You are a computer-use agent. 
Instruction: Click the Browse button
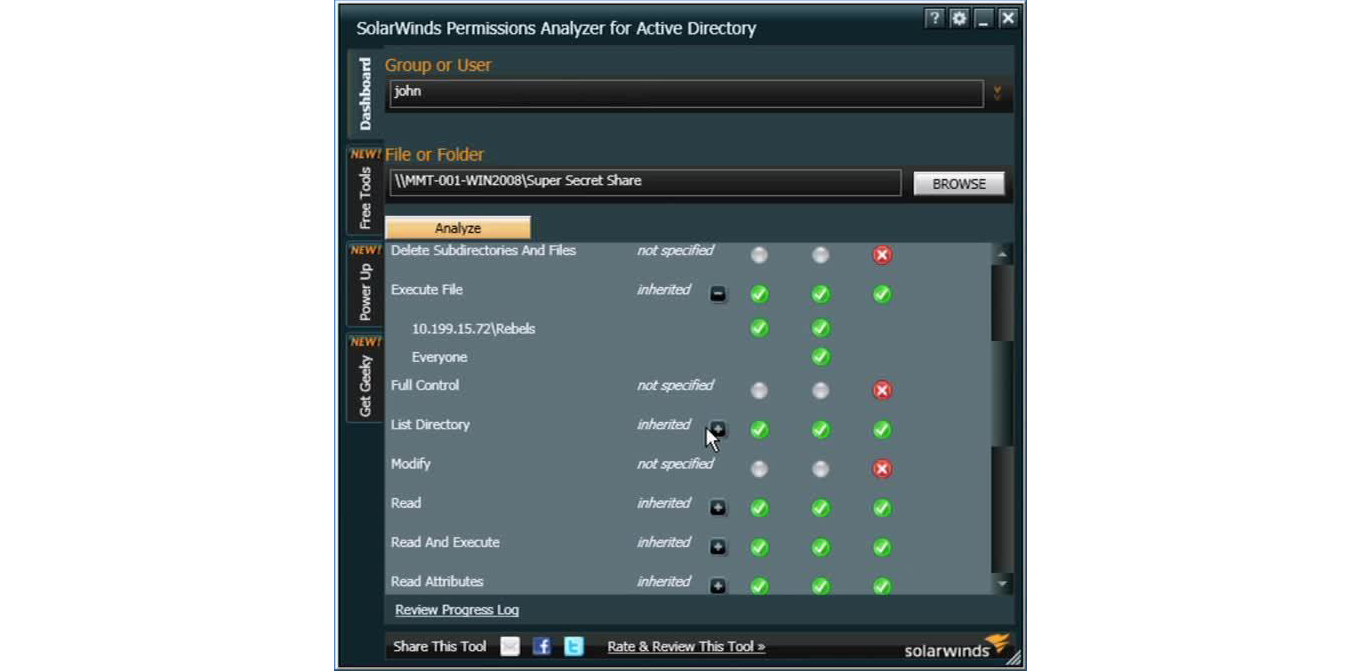tap(958, 183)
